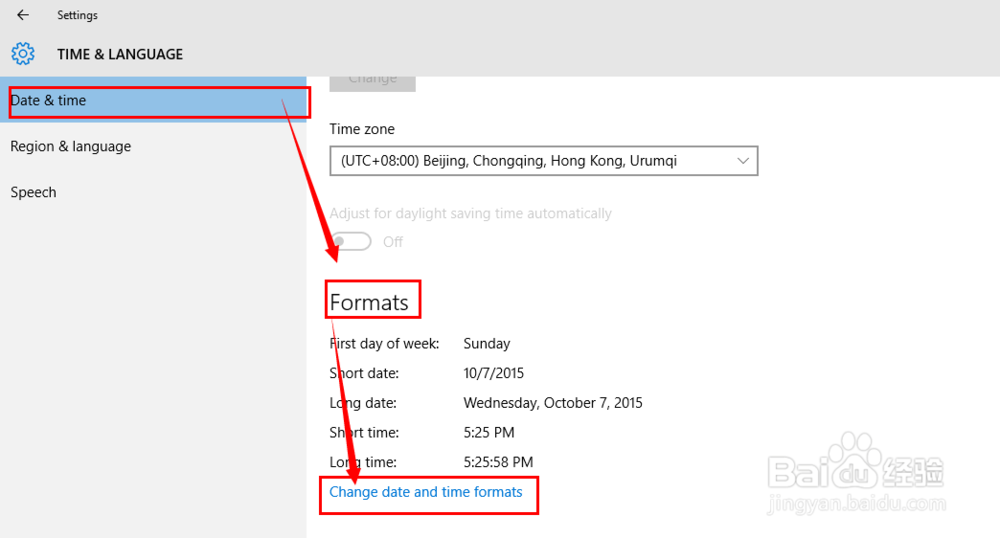
Task: Click the 5:25 PM short time value
Action: click(x=489, y=432)
